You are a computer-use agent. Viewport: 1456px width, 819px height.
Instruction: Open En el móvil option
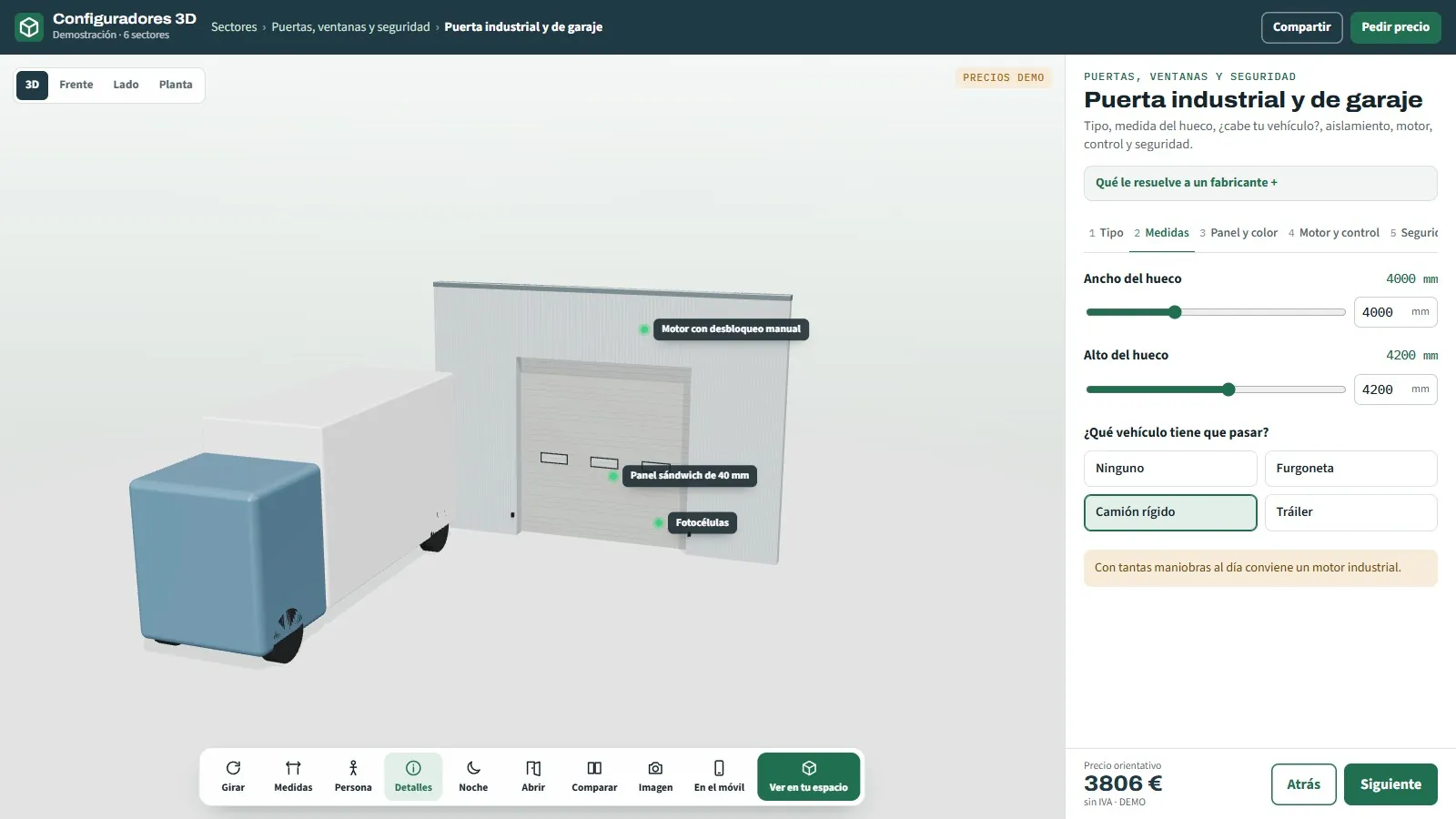719,776
